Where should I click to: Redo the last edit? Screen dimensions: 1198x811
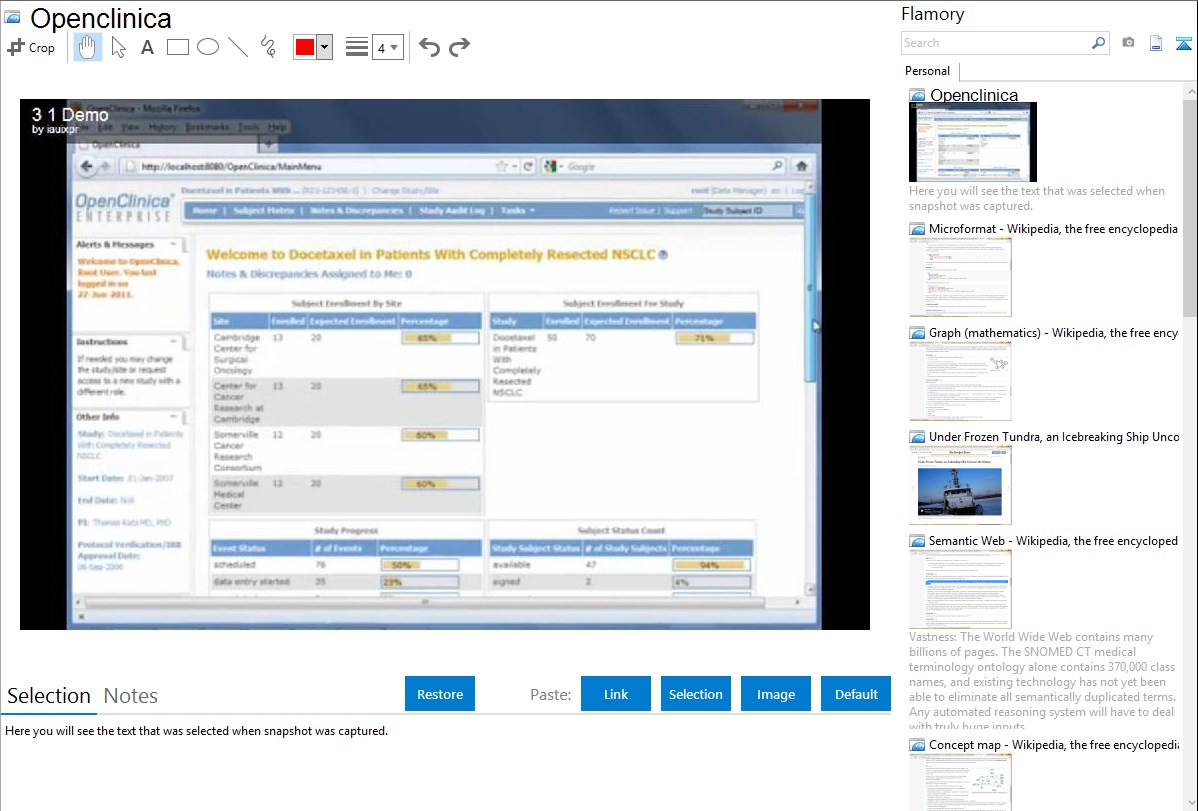click(459, 47)
